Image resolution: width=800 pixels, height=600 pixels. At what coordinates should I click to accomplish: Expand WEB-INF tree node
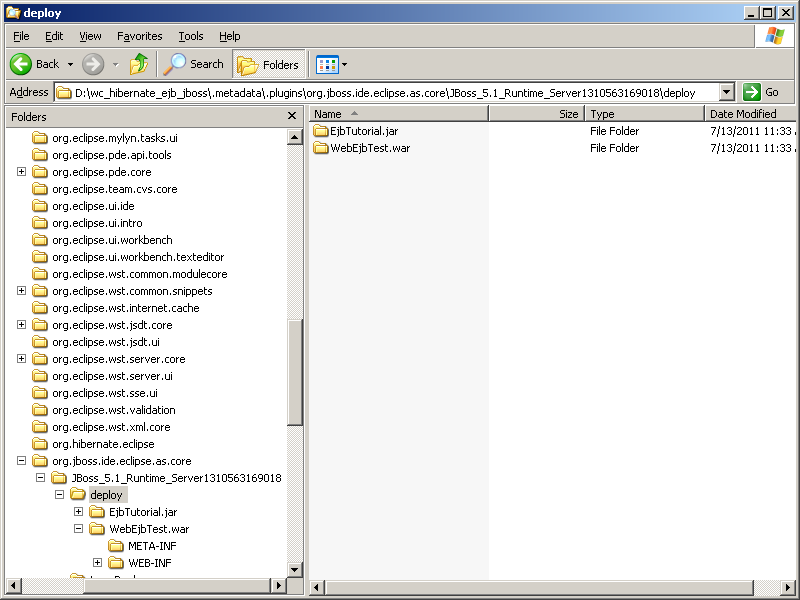pyautogui.click(x=97, y=563)
